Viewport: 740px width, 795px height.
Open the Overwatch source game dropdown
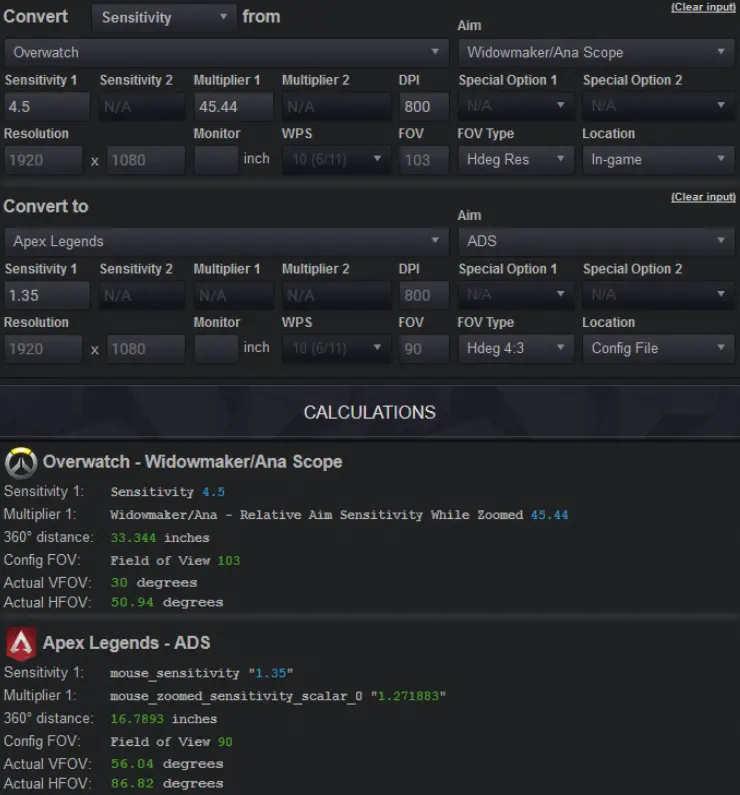click(x=227, y=53)
